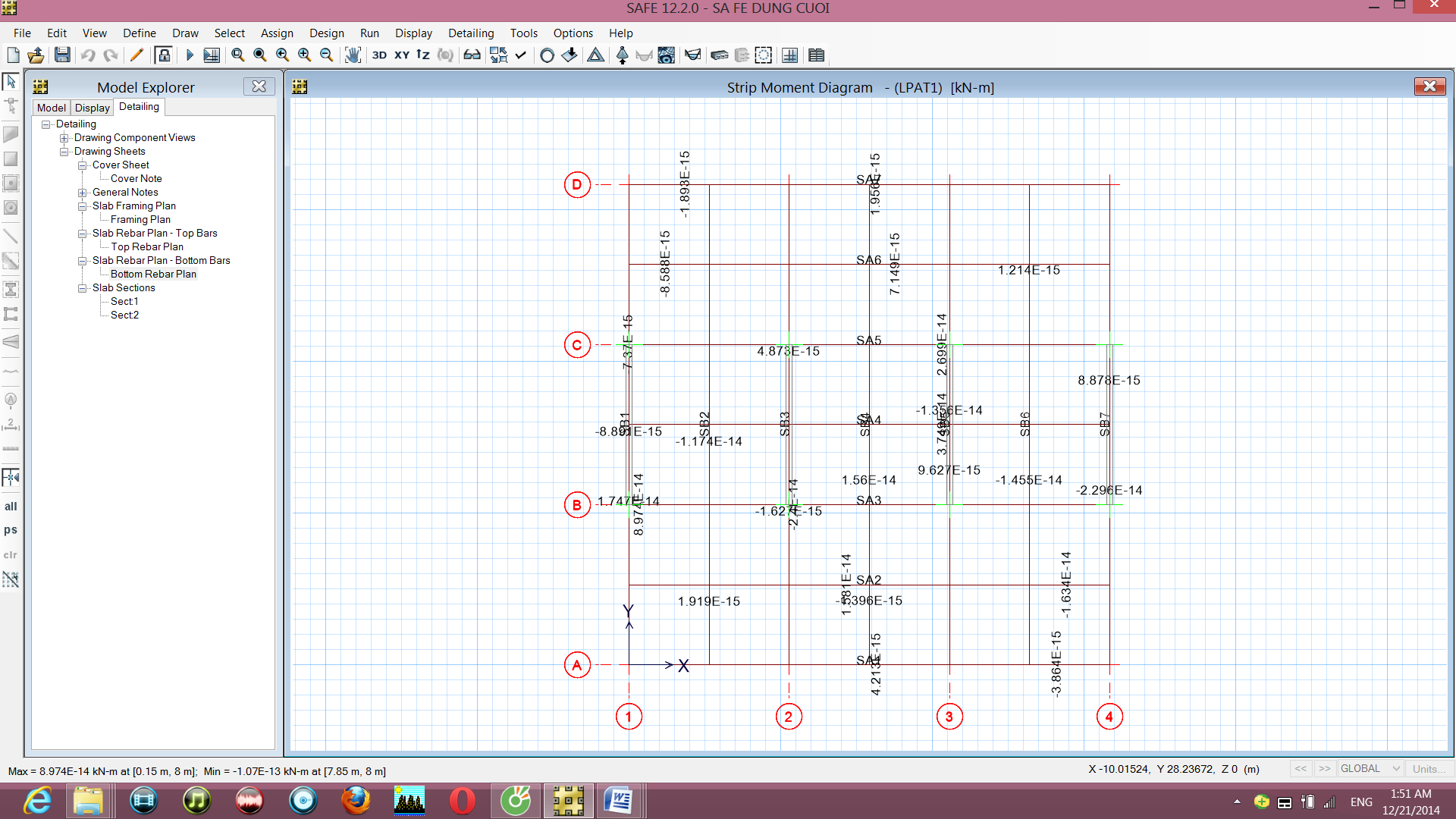This screenshot has height=819, width=1456.
Task: Collapse the Drawing Sheets node
Action: pyautogui.click(x=64, y=152)
